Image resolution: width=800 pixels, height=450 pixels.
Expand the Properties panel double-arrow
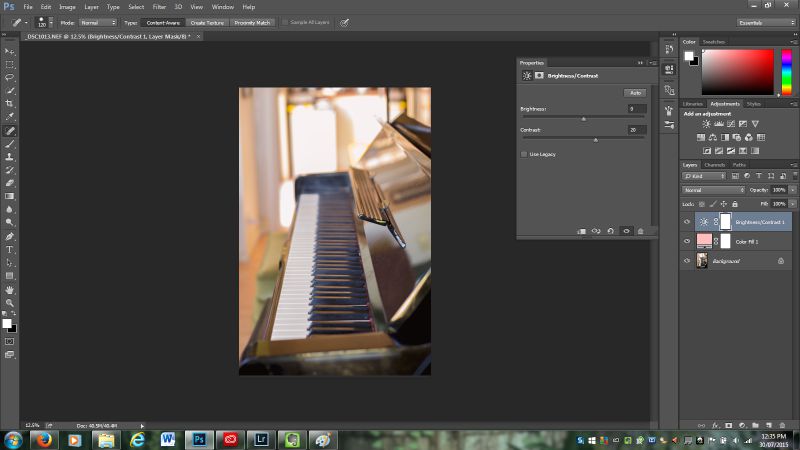640,63
